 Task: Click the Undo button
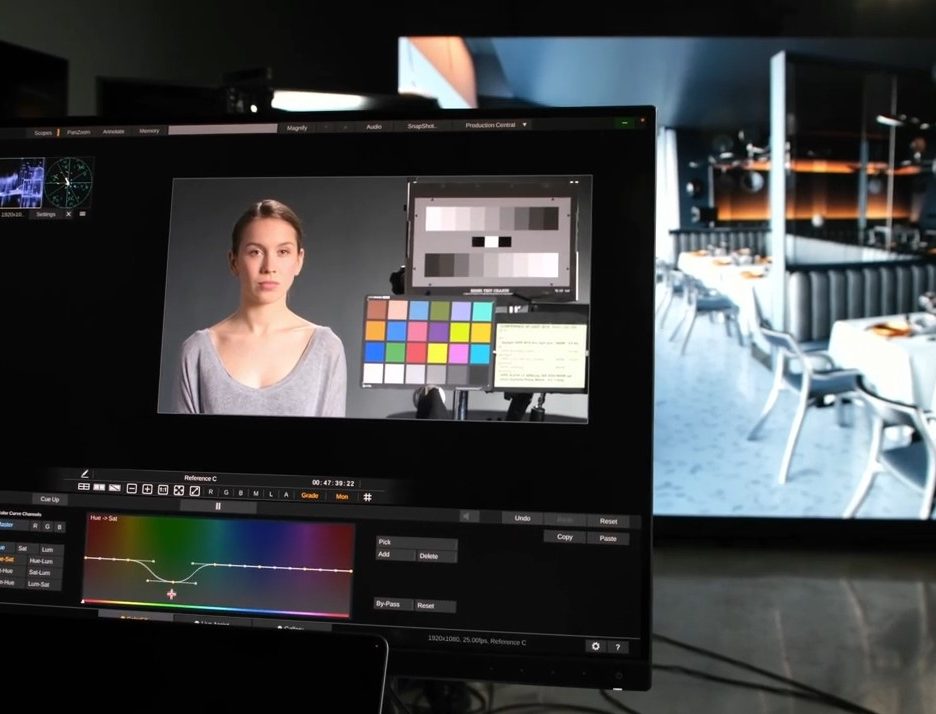tap(522, 519)
